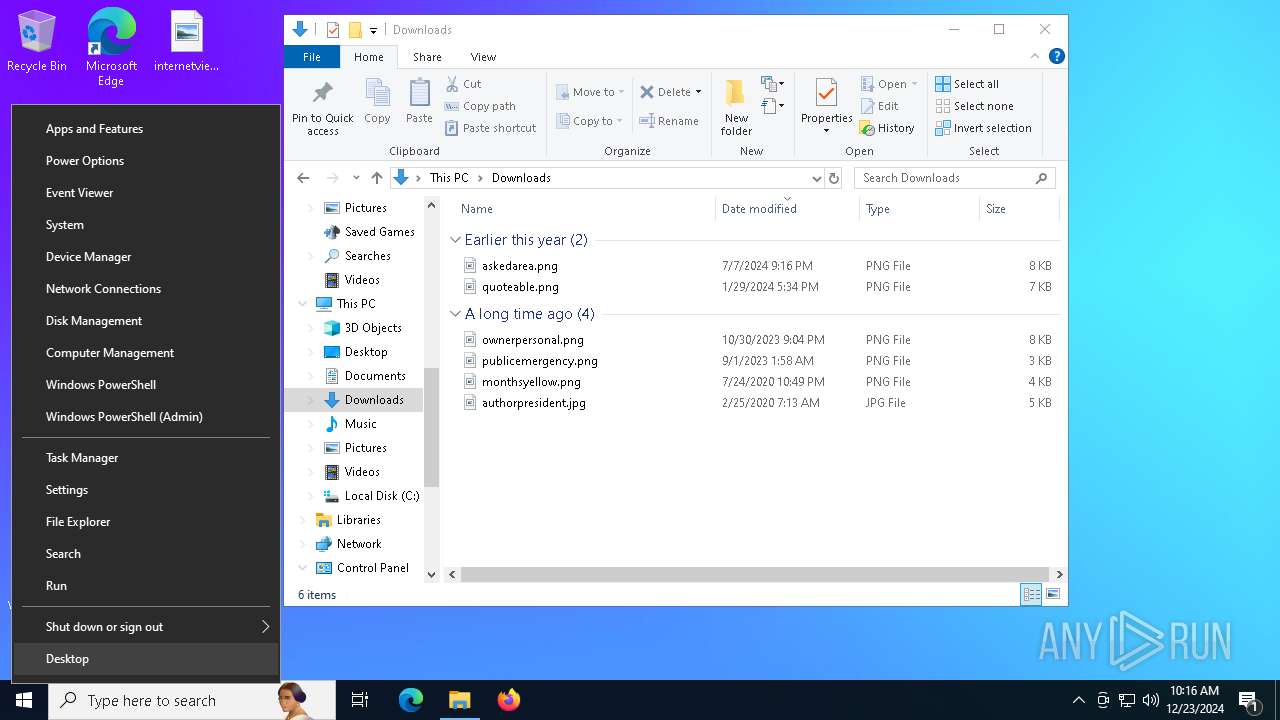Click the navigation pane scroll down arrow
This screenshot has height=720, width=1280.
click(432, 575)
